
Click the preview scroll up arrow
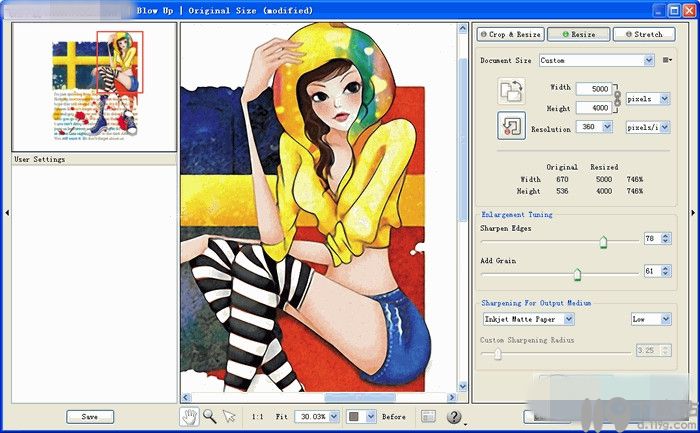[x=462, y=29]
